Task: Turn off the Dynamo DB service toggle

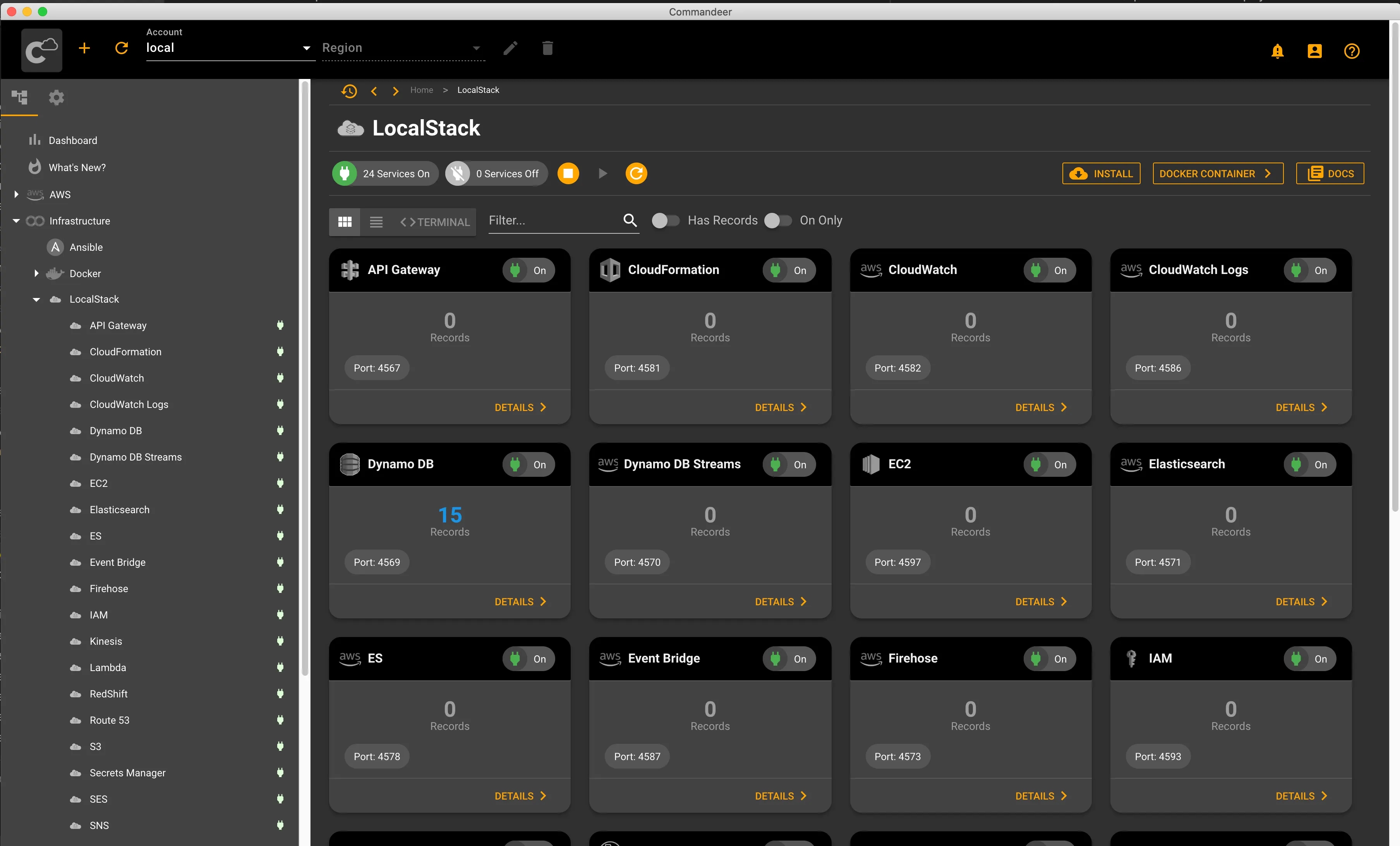Action: pos(528,464)
